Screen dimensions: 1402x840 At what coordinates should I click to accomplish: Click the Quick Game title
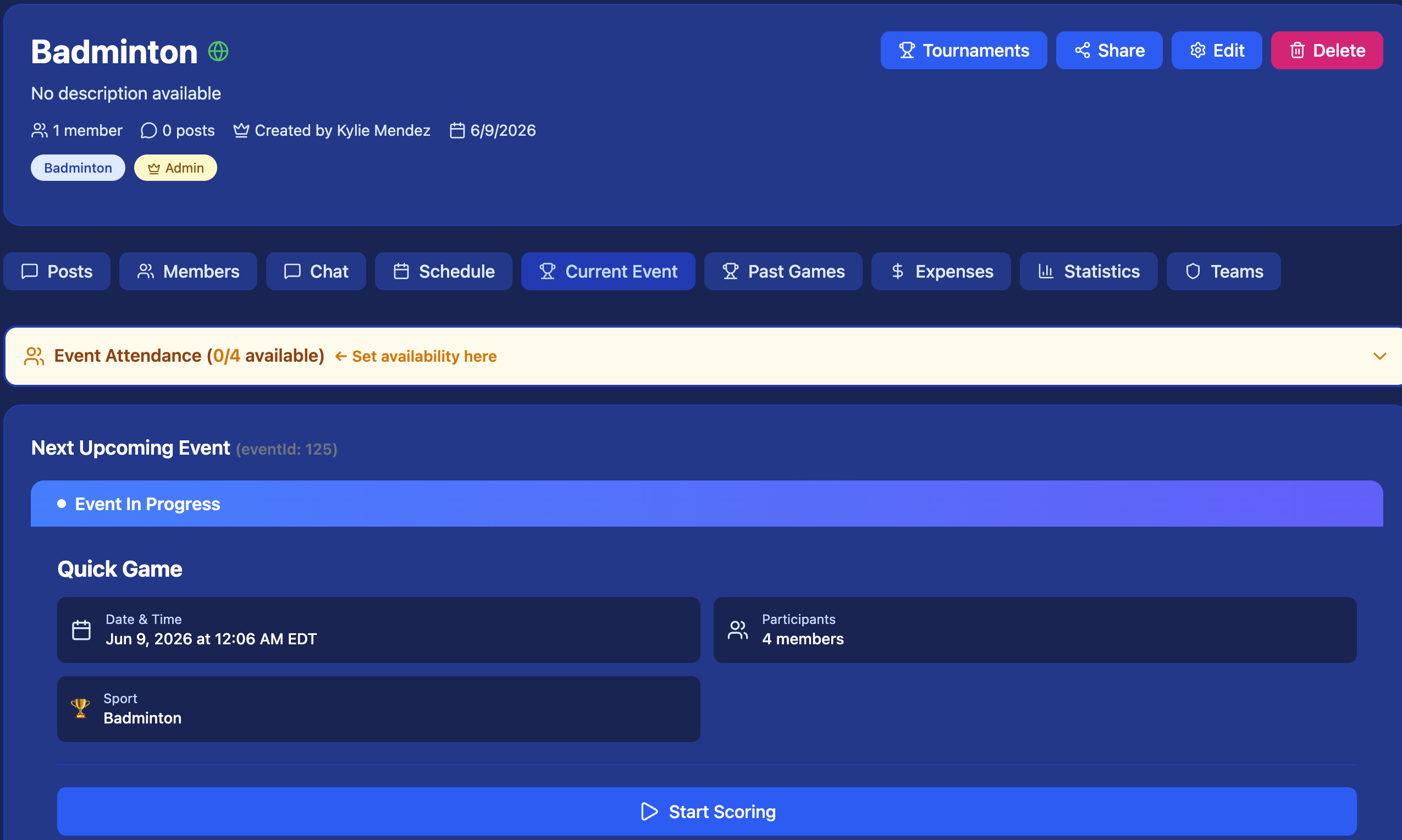click(x=119, y=569)
